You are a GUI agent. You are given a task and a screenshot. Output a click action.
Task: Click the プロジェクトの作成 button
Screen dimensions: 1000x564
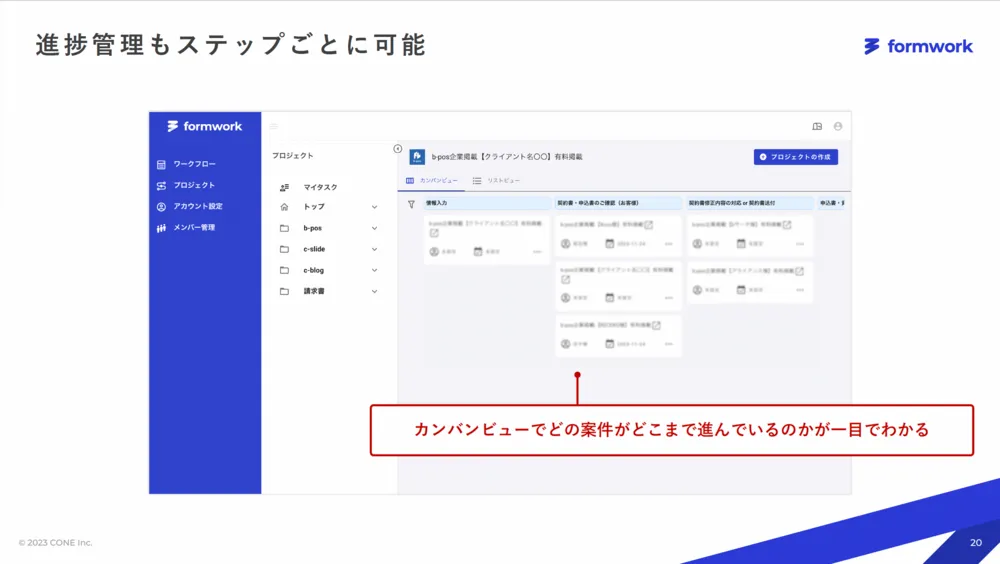pyautogui.click(x=796, y=157)
